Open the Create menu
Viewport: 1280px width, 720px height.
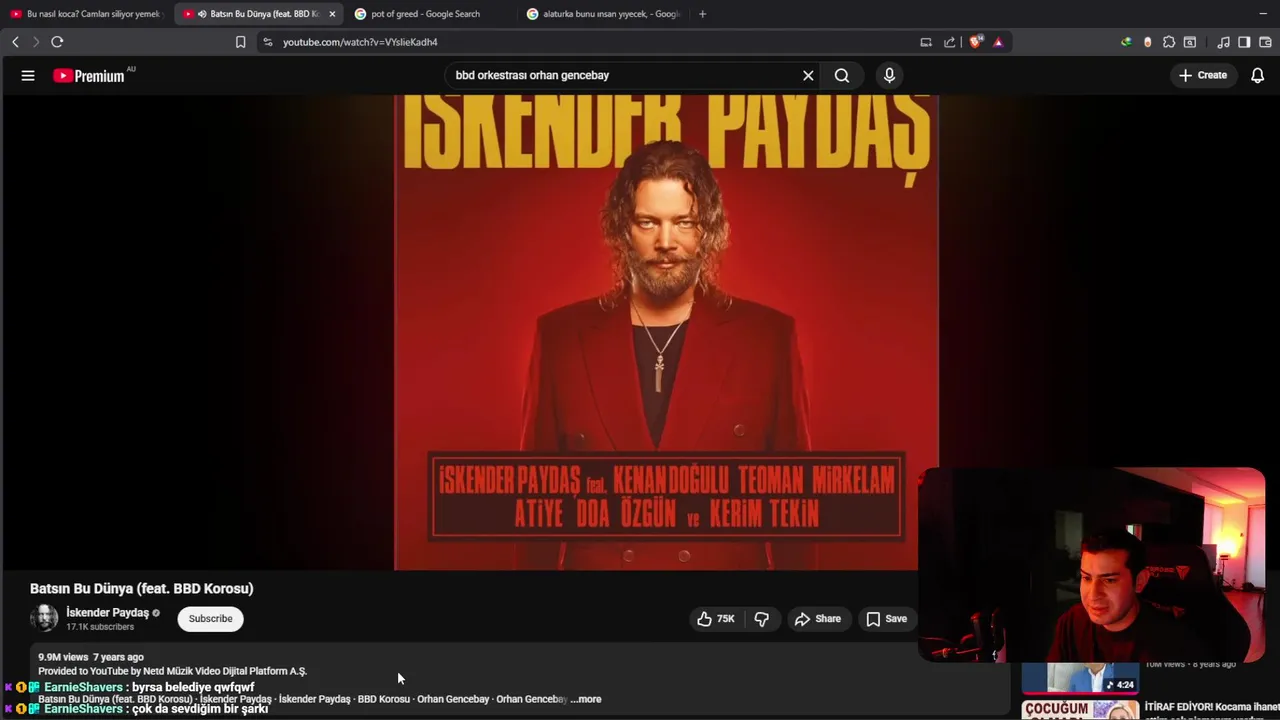click(1203, 75)
